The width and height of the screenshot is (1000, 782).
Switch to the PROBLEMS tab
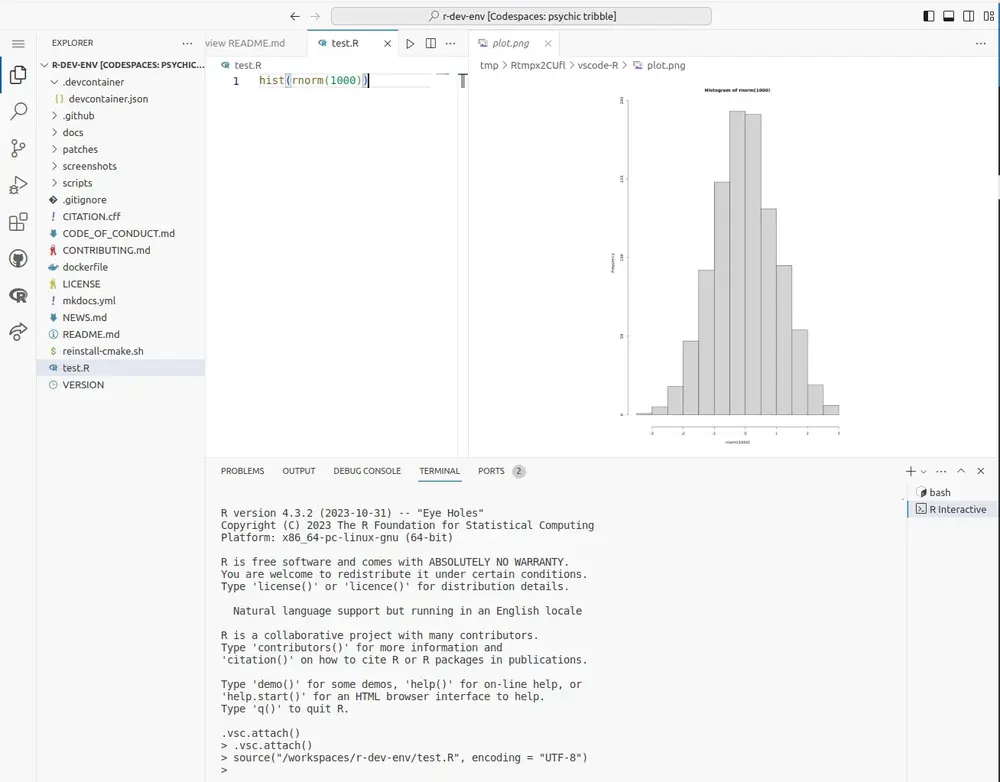coord(242,471)
